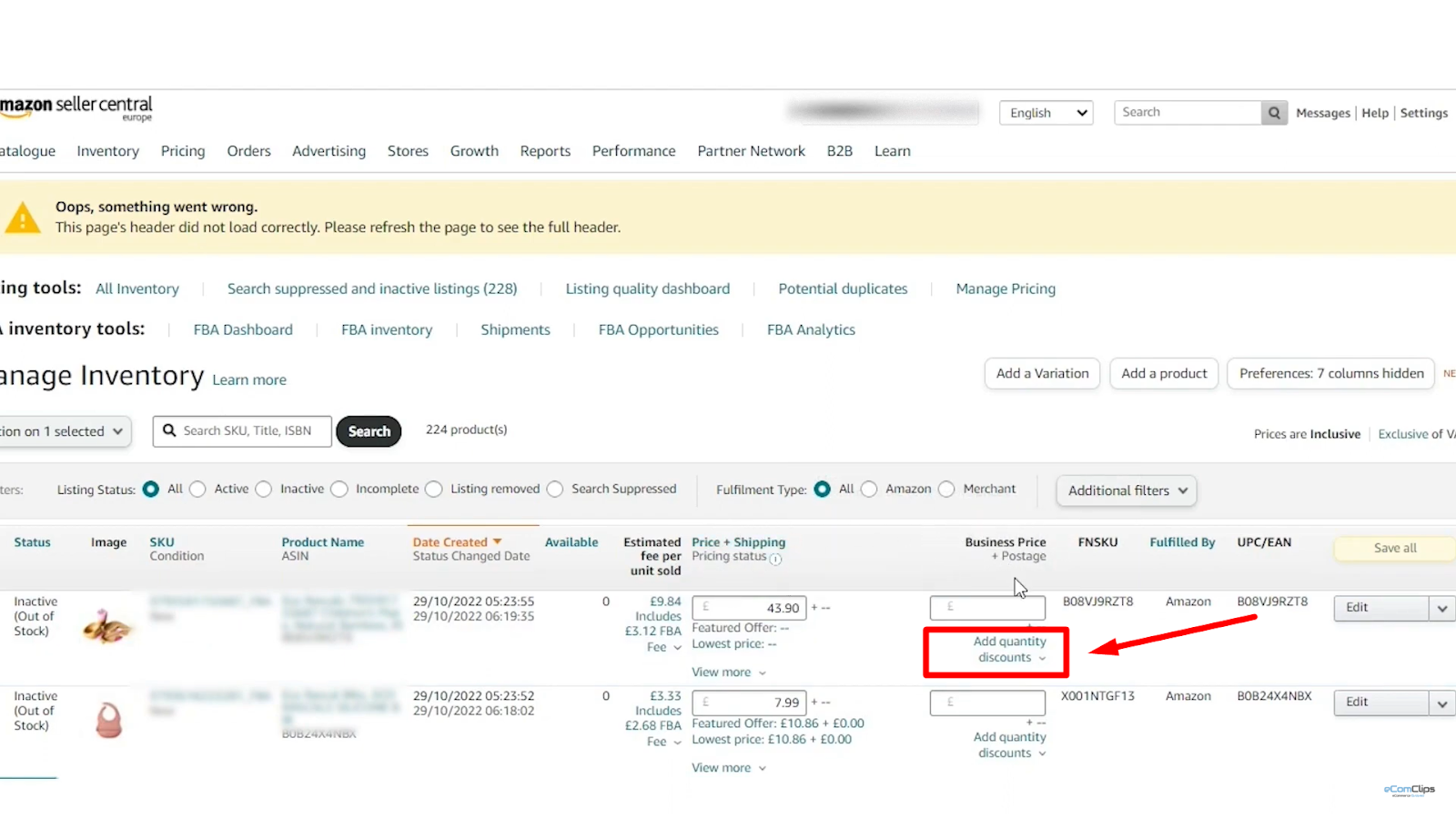Select the Active listing status radio button
Image resolution: width=1456 pixels, height=819 pixels.
coord(197,490)
